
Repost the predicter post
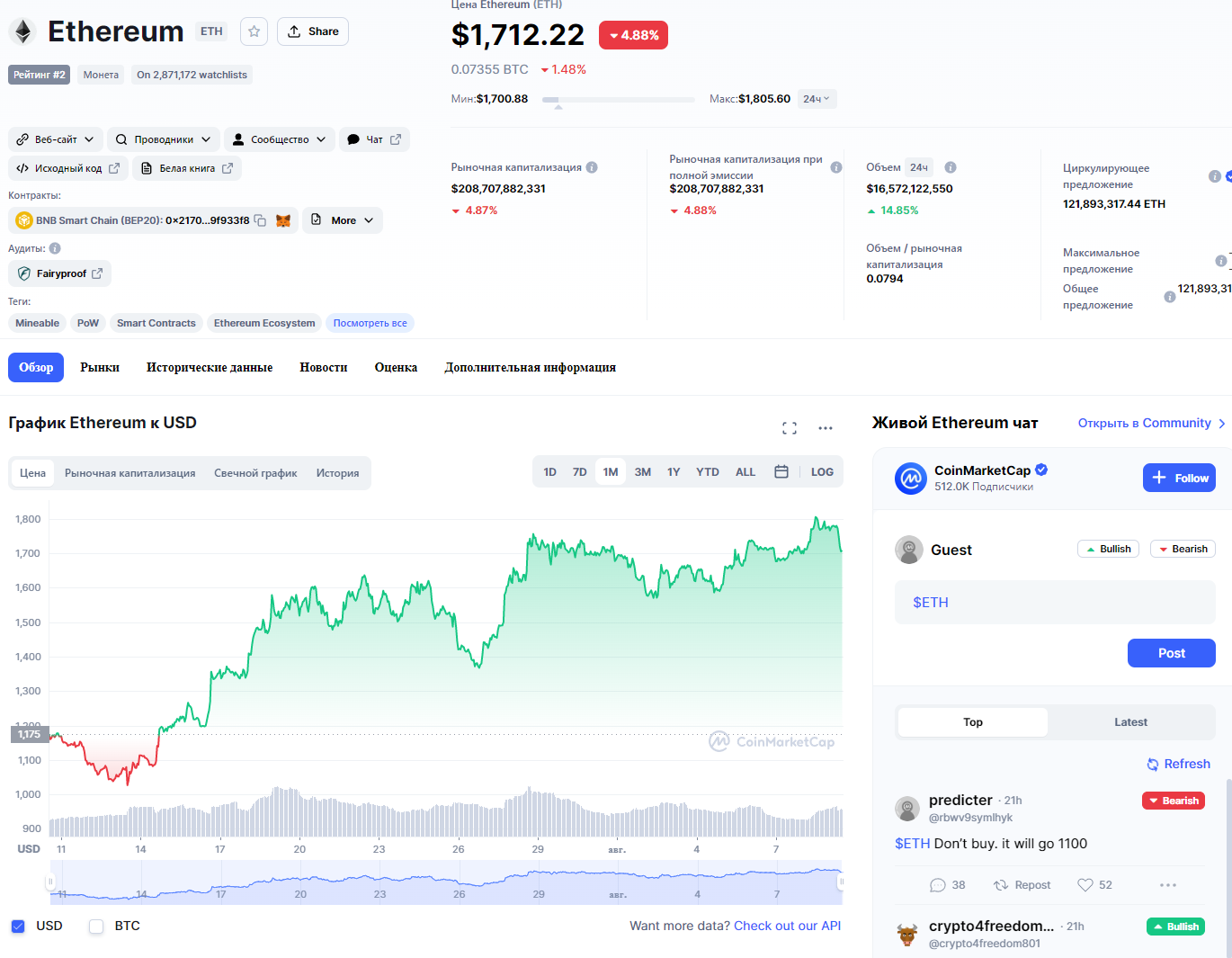tap(1022, 885)
